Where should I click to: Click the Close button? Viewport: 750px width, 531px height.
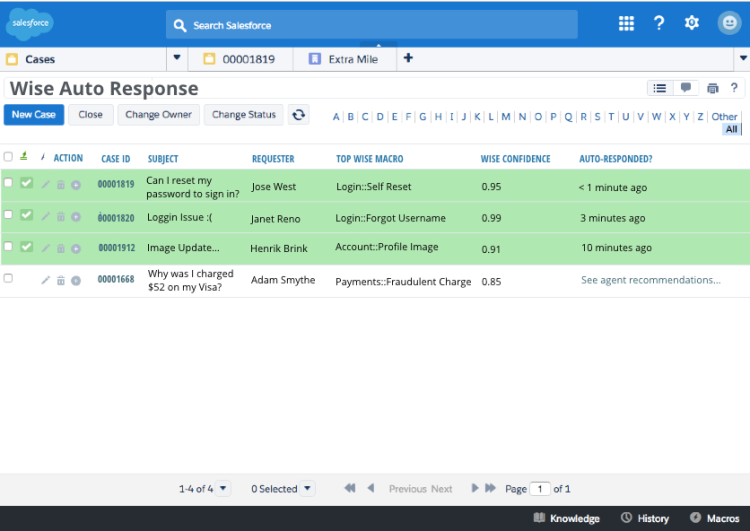point(90,115)
